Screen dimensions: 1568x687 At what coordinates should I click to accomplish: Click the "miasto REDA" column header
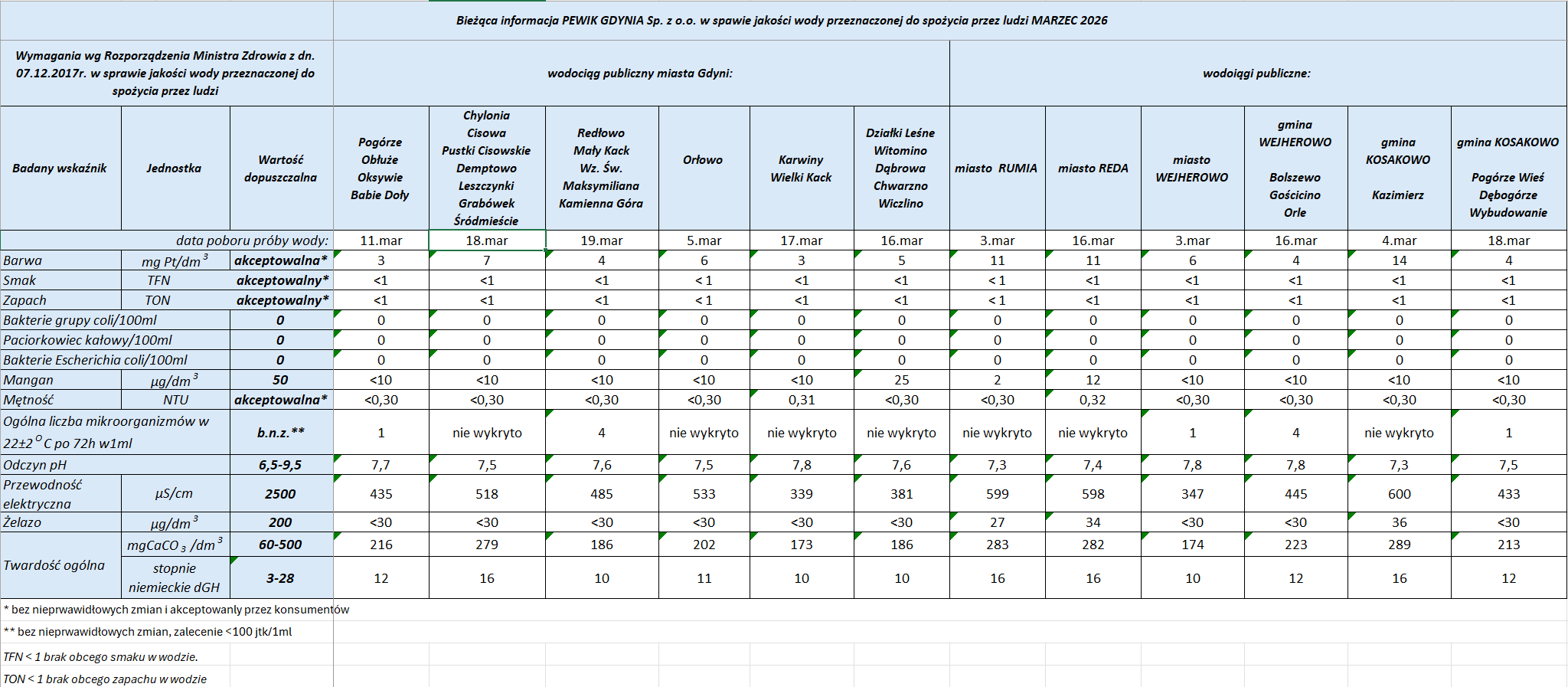pos(1093,168)
